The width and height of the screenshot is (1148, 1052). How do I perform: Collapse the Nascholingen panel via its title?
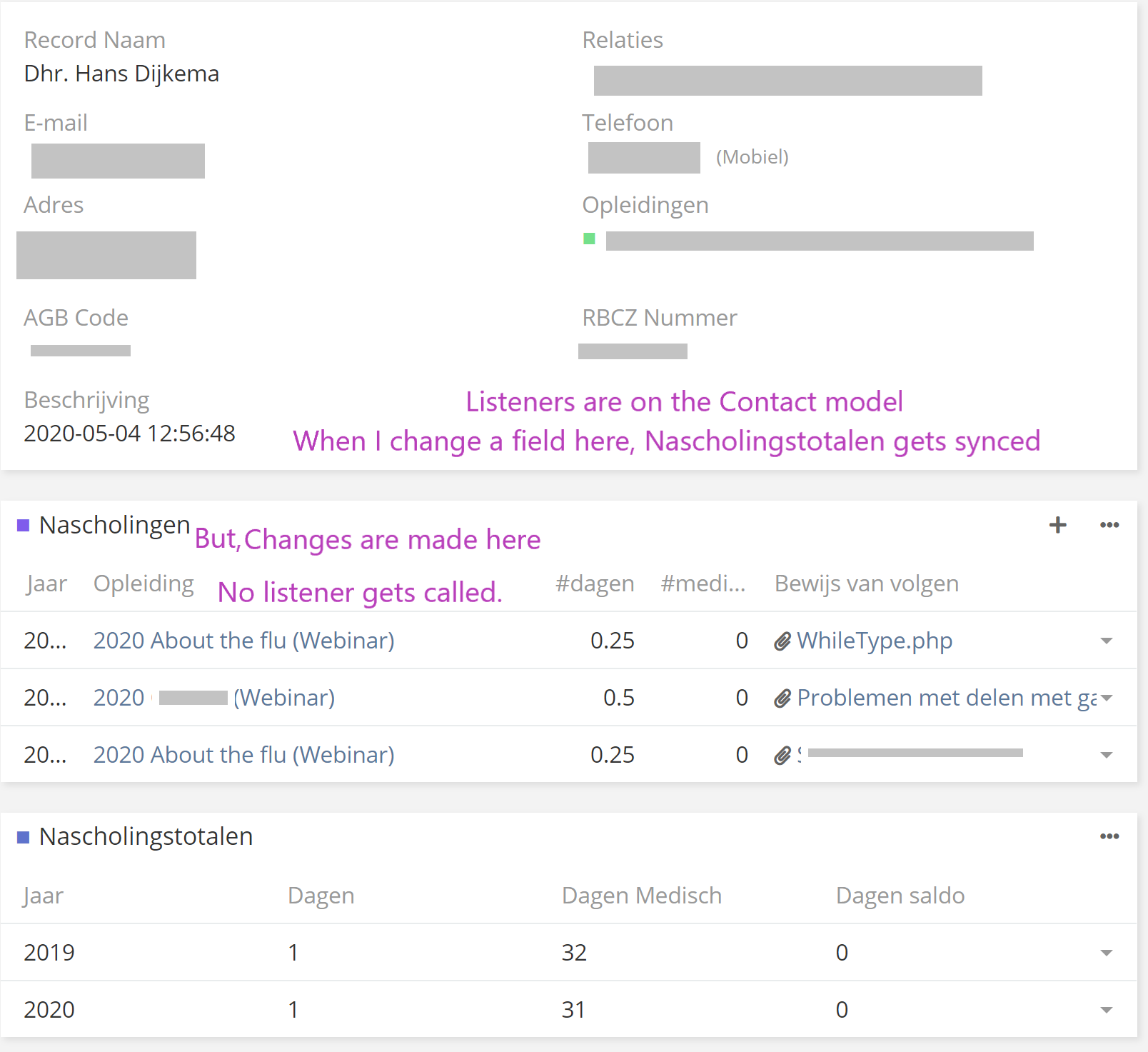pyautogui.click(x=114, y=524)
